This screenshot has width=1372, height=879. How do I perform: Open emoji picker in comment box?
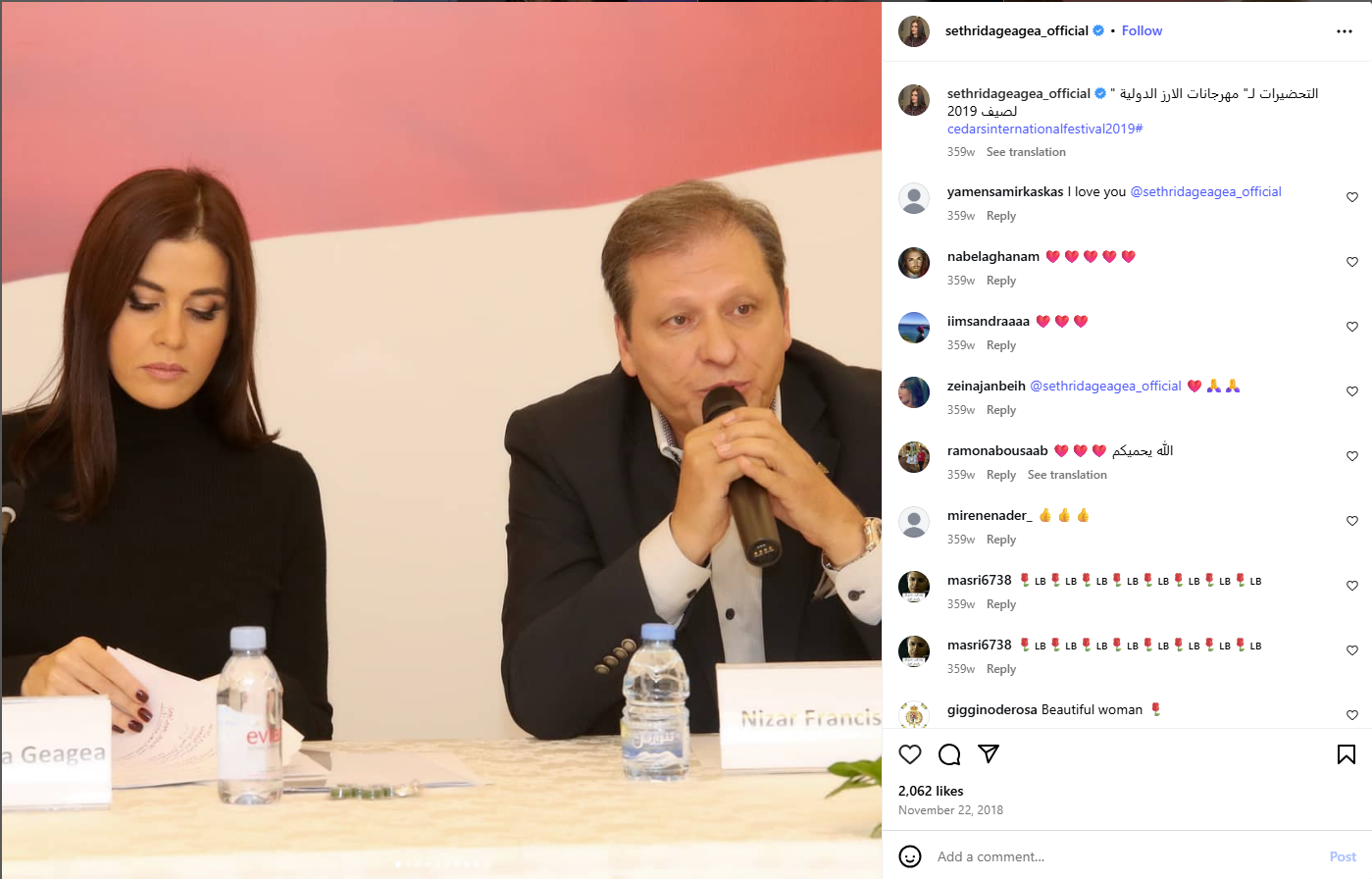pyautogui.click(x=910, y=856)
